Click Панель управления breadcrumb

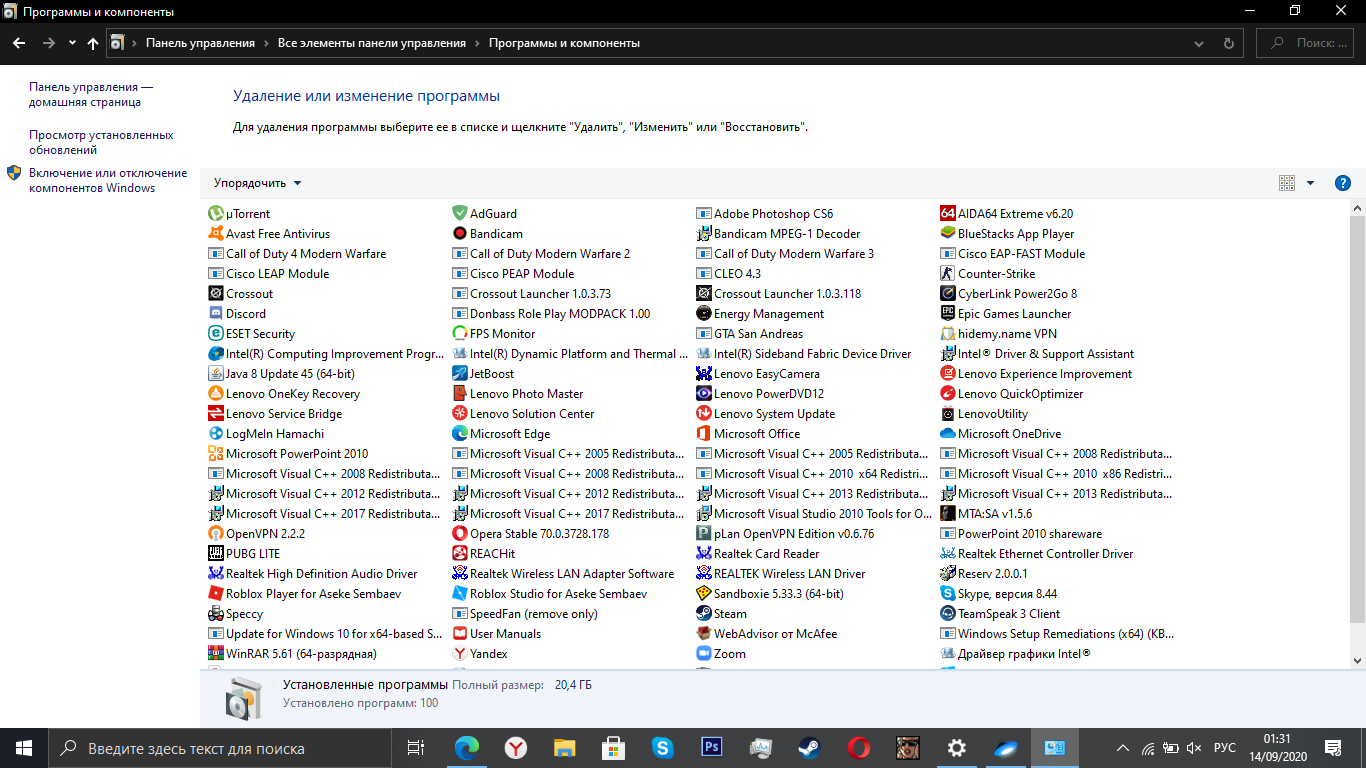[200, 43]
